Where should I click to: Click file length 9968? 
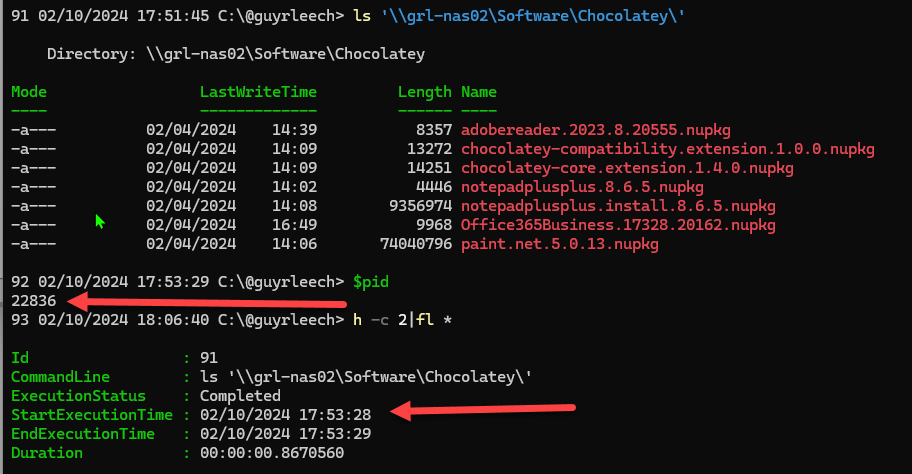click(434, 225)
